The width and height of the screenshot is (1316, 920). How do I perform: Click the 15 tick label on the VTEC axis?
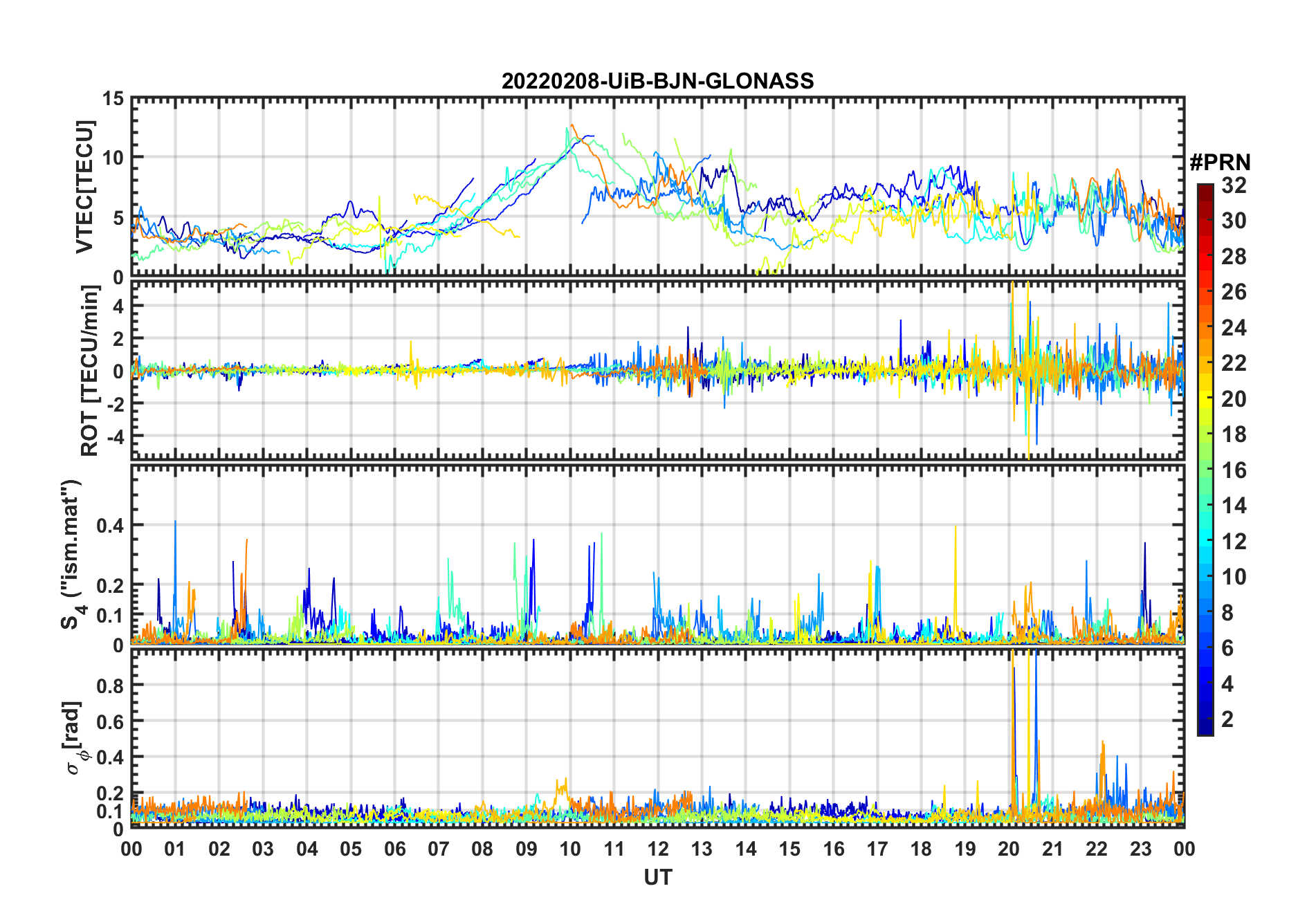coord(113,99)
